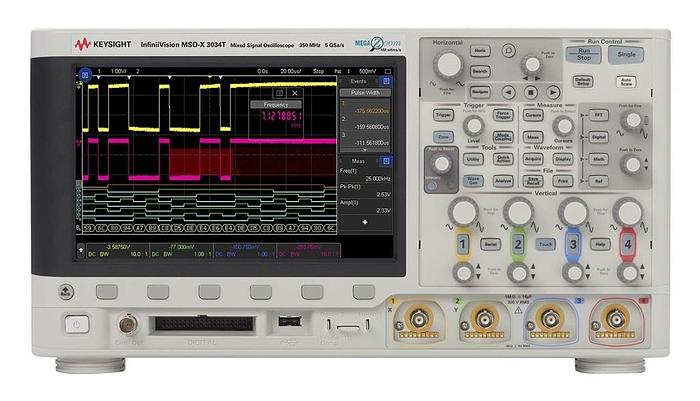Push the channel 2 vertical position knob
This screenshot has height=401, width=700.
coord(518,273)
